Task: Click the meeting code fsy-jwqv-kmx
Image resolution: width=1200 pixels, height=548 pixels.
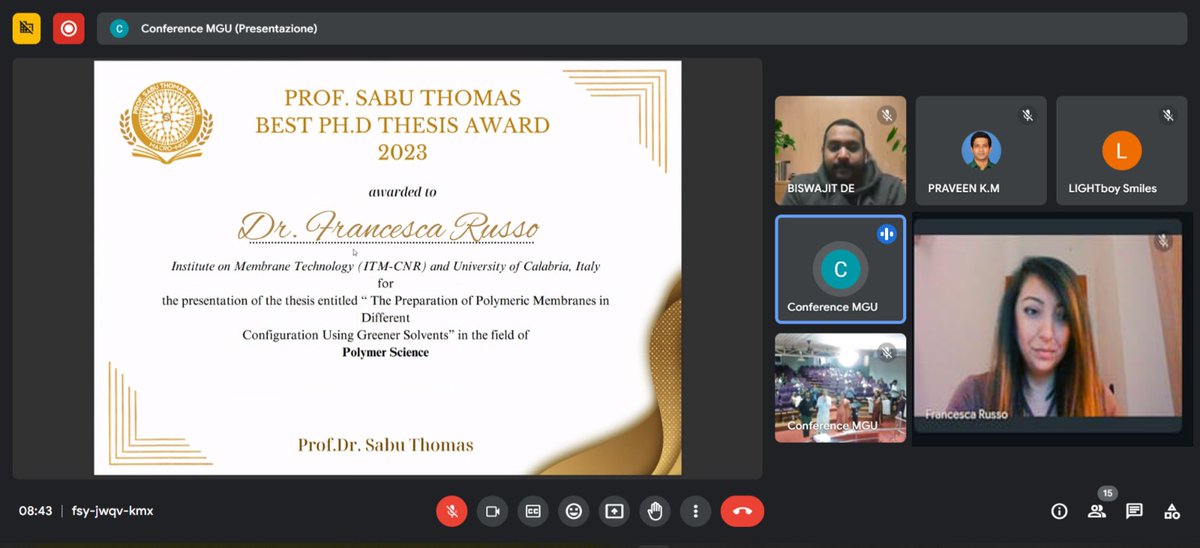Action: click(x=113, y=511)
